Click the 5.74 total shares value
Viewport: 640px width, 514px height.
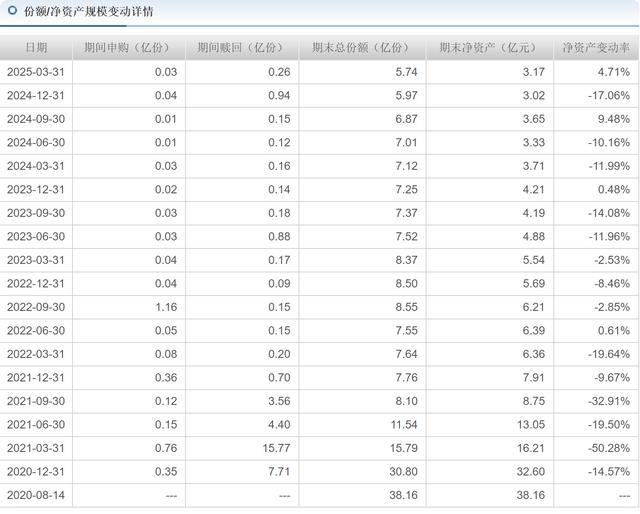(x=407, y=72)
